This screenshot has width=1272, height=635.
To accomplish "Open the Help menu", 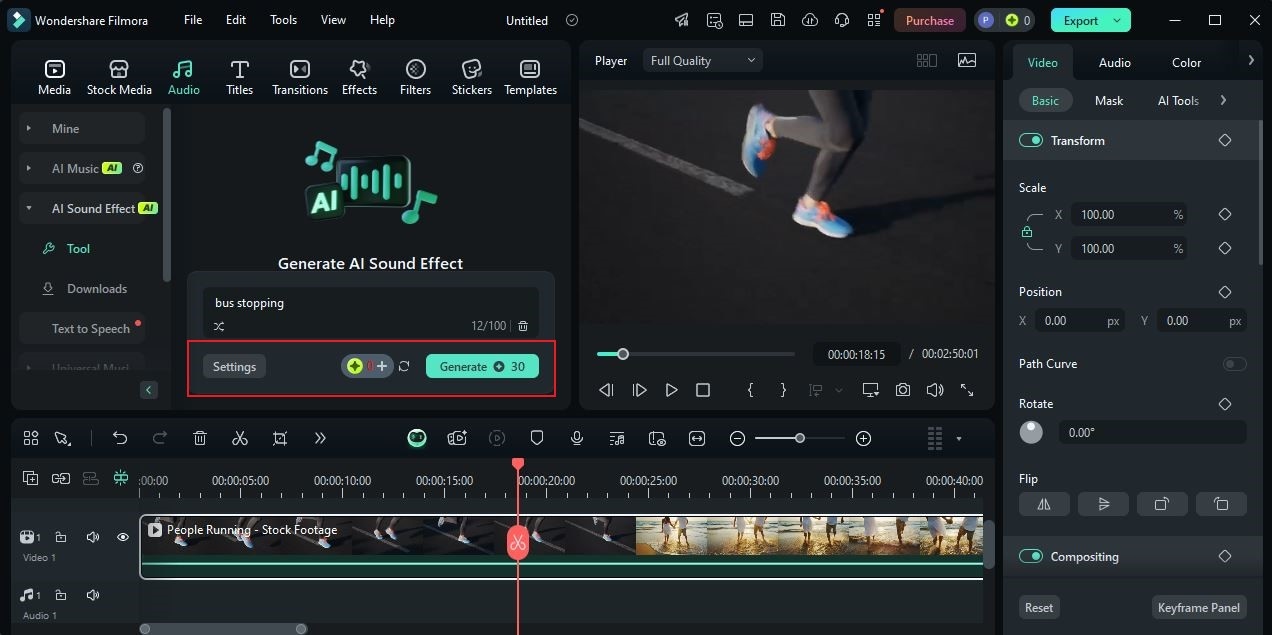I will click(x=382, y=20).
